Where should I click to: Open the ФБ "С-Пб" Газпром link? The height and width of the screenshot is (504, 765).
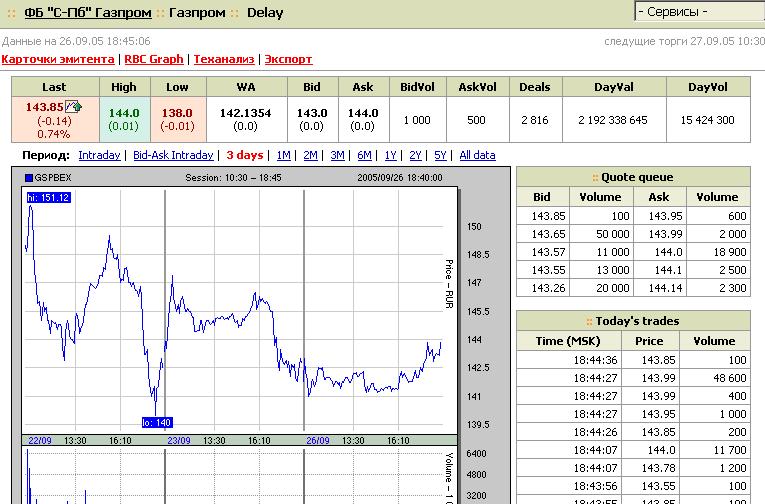[88, 13]
